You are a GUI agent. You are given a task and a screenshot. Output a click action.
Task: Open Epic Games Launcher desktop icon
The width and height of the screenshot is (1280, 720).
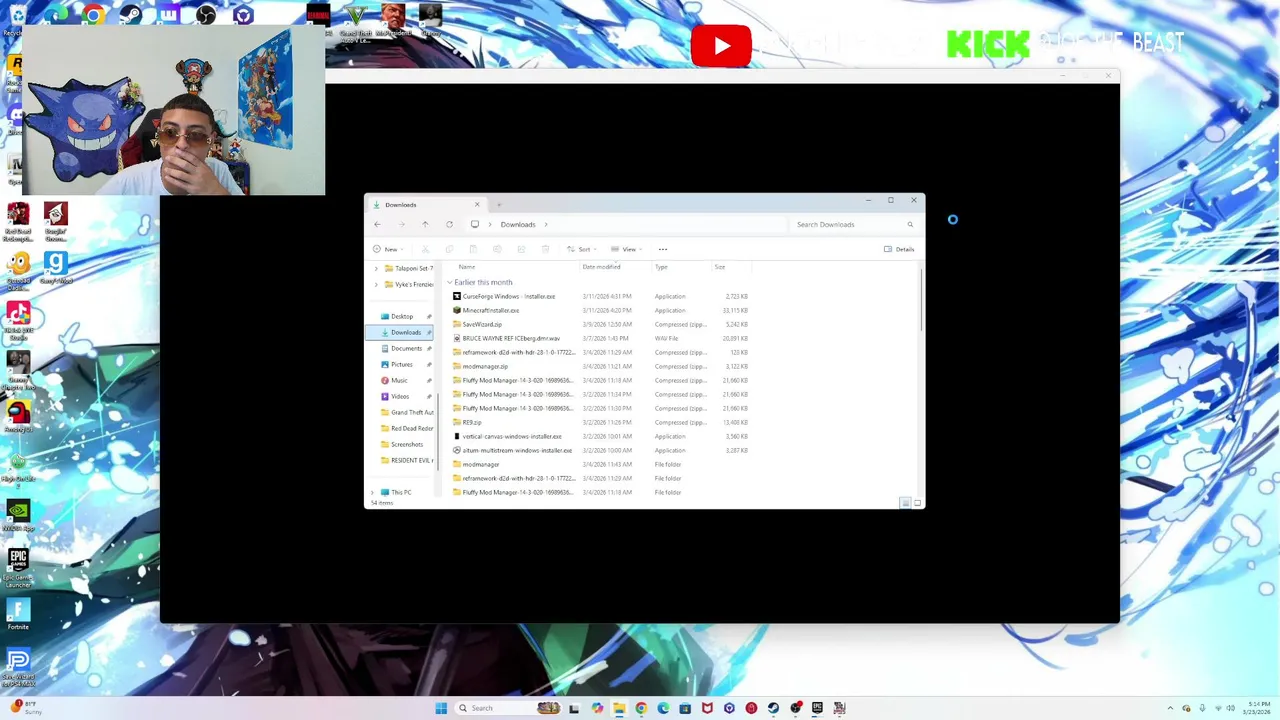tap(18, 568)
